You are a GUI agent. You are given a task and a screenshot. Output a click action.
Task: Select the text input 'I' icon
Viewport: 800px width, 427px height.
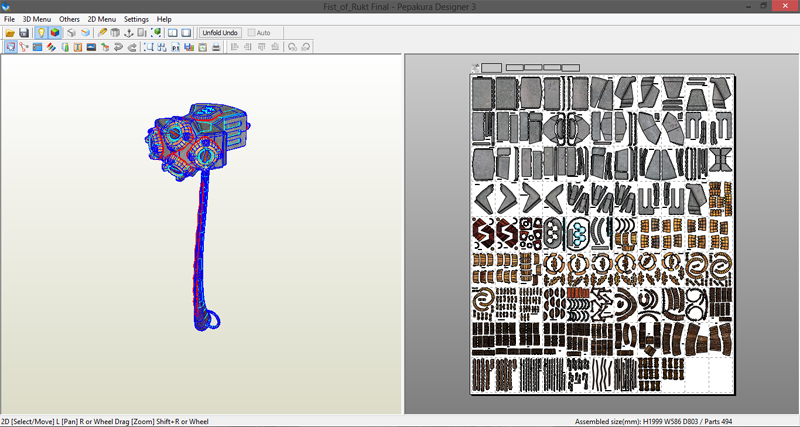pyautogui.click(x=78, y=47)
